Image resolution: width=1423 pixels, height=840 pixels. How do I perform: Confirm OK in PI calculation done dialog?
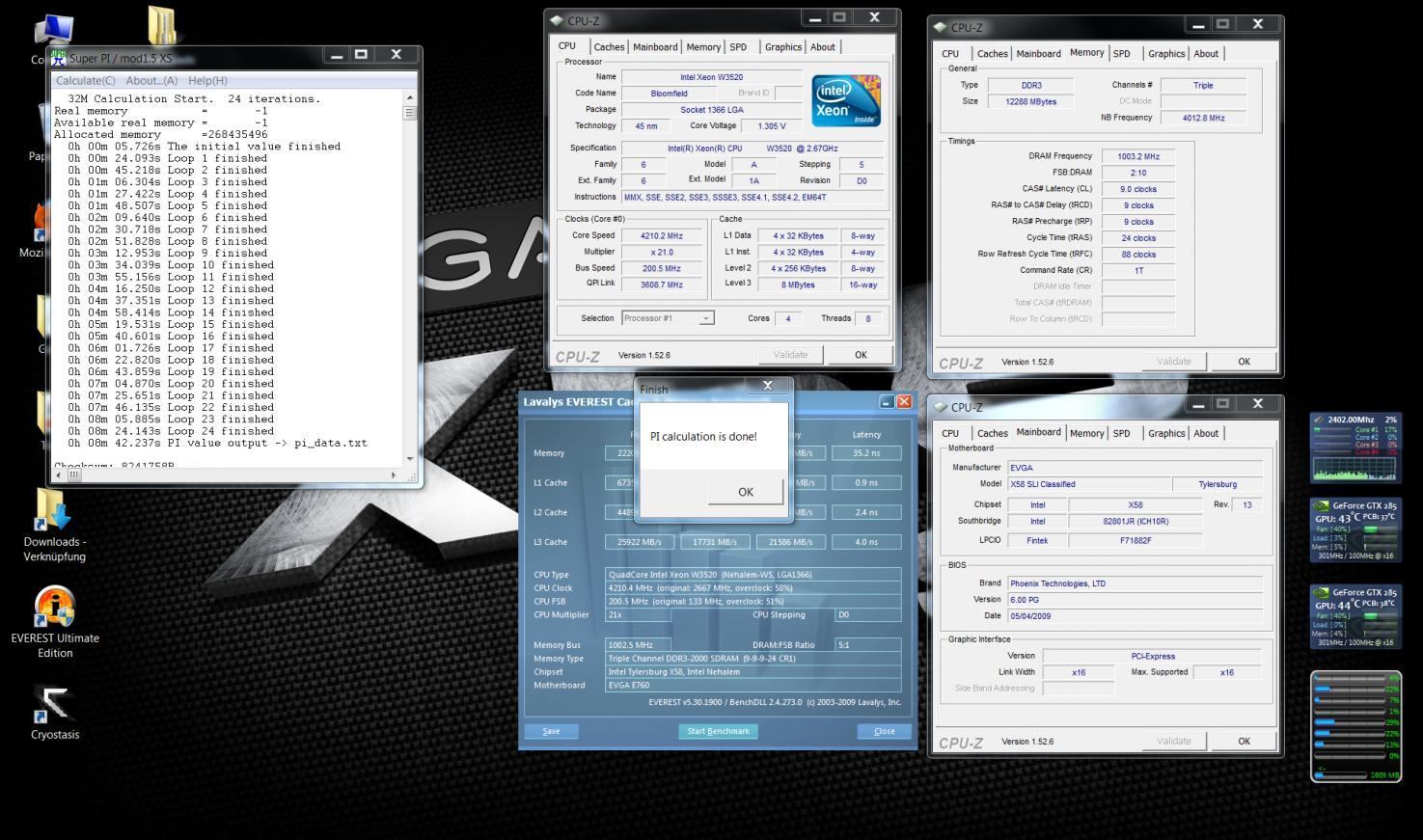click(746, 492)
